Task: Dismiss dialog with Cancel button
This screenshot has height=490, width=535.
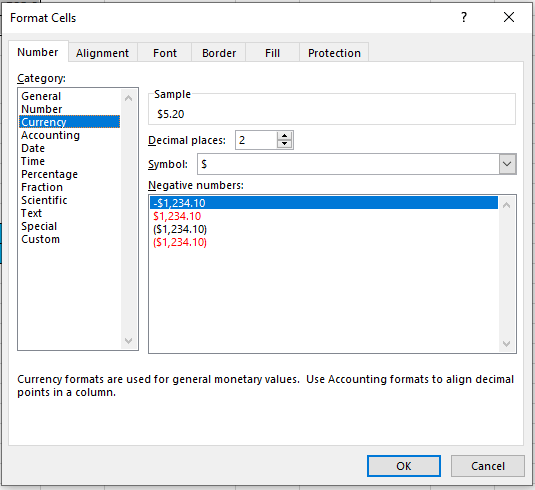Action: point(488,466)
